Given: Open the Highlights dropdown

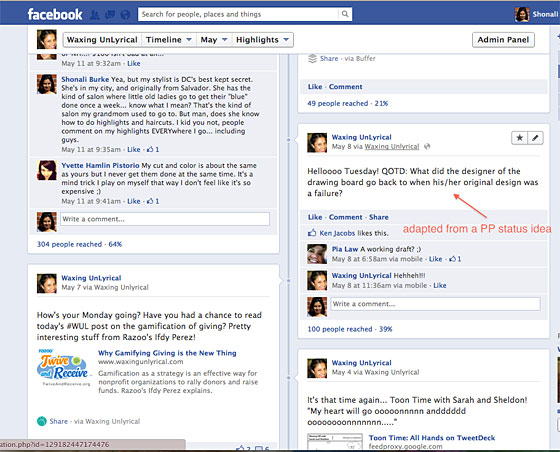Looking at the screenshot, I should click(262, 40).
